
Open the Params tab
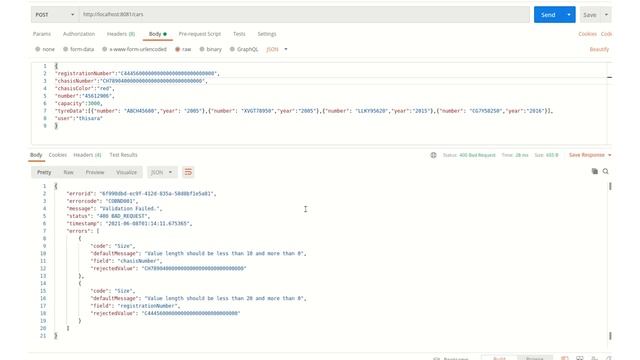(x=42, y=34)
